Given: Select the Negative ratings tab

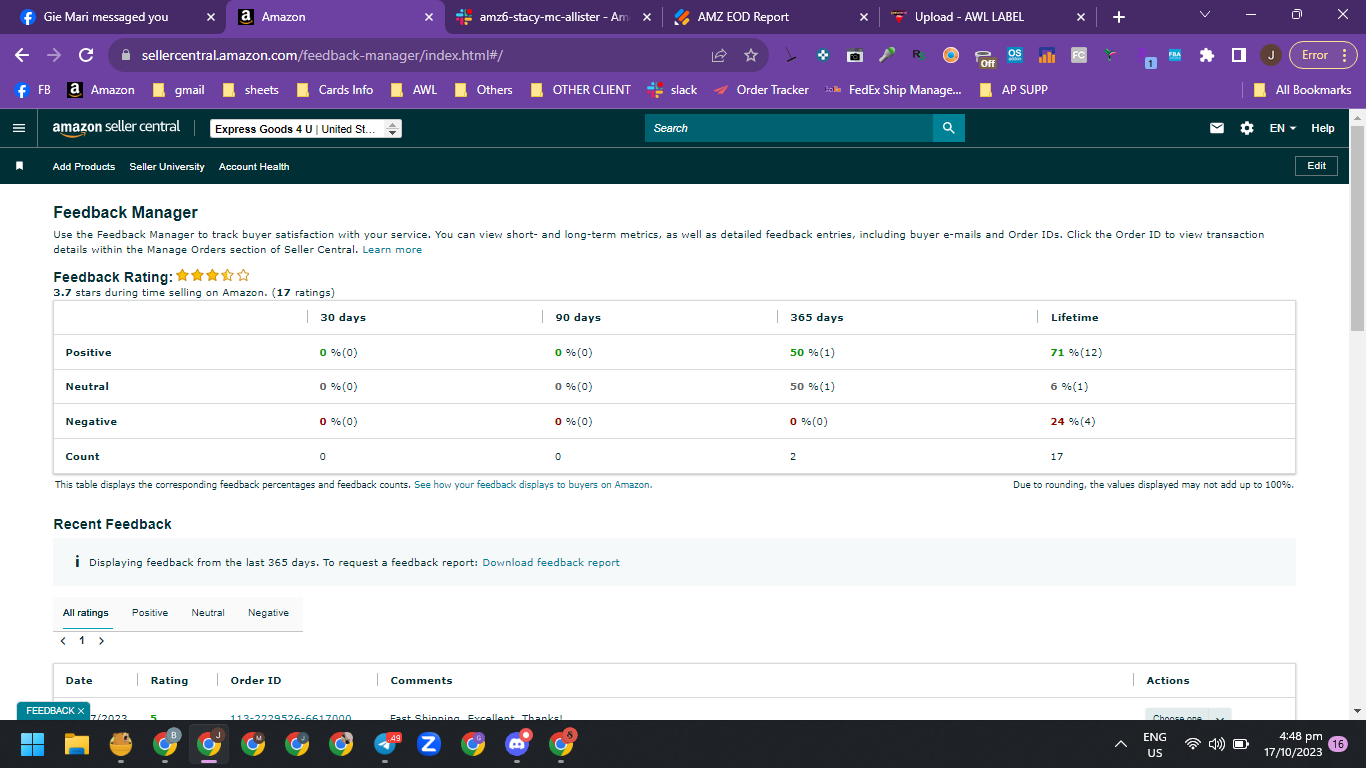Looking at the screenshot, I should coord(268,613).
